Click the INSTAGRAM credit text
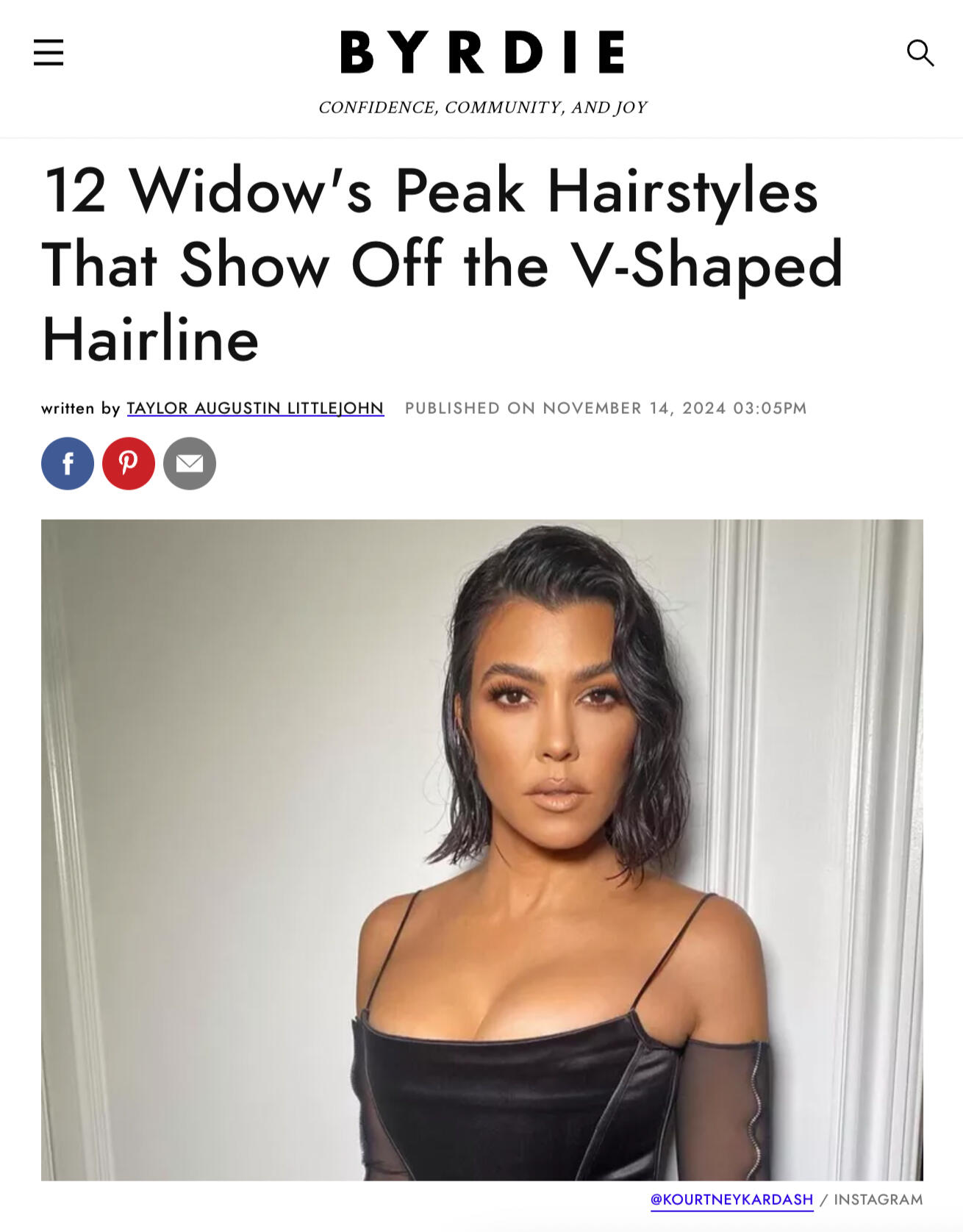 point(878,1200)
